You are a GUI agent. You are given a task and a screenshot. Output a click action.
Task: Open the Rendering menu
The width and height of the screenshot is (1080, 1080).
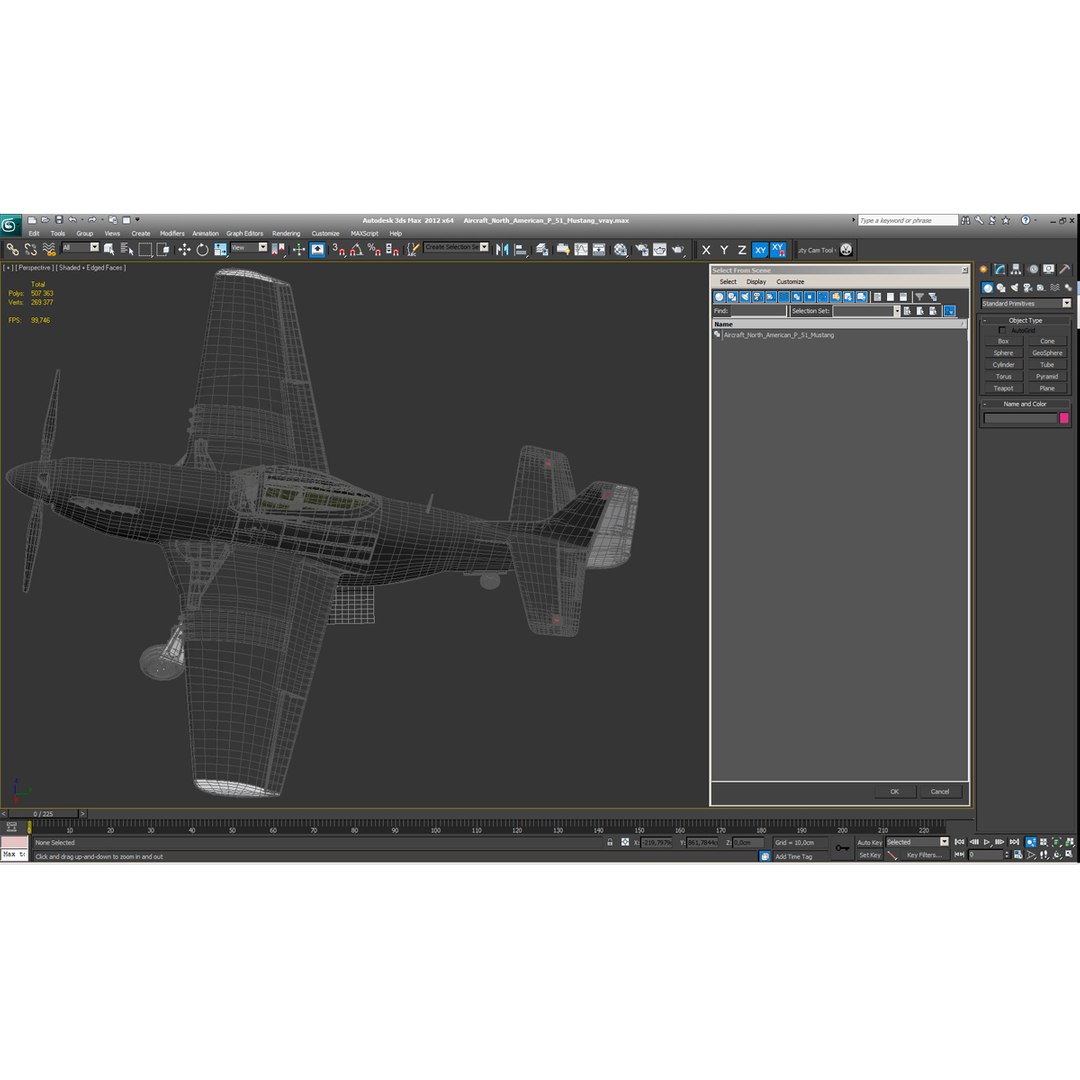pyautogui.click(x=286, y=233)
